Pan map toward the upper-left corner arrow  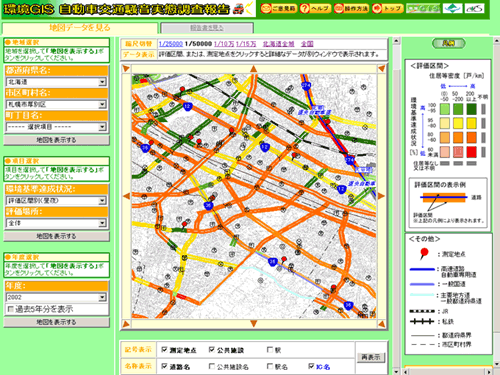point(126,69)
